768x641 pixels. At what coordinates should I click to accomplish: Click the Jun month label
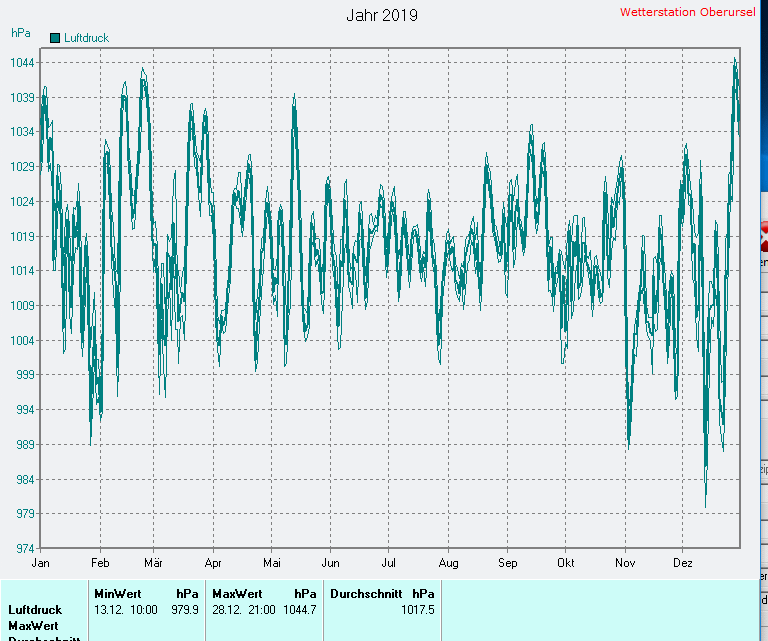point(330,563)
